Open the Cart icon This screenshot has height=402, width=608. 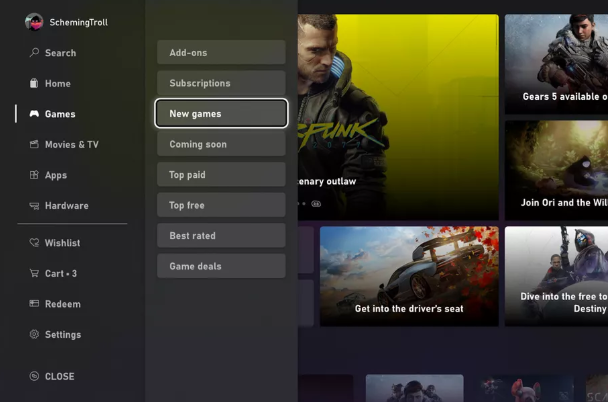click(34, 273)
